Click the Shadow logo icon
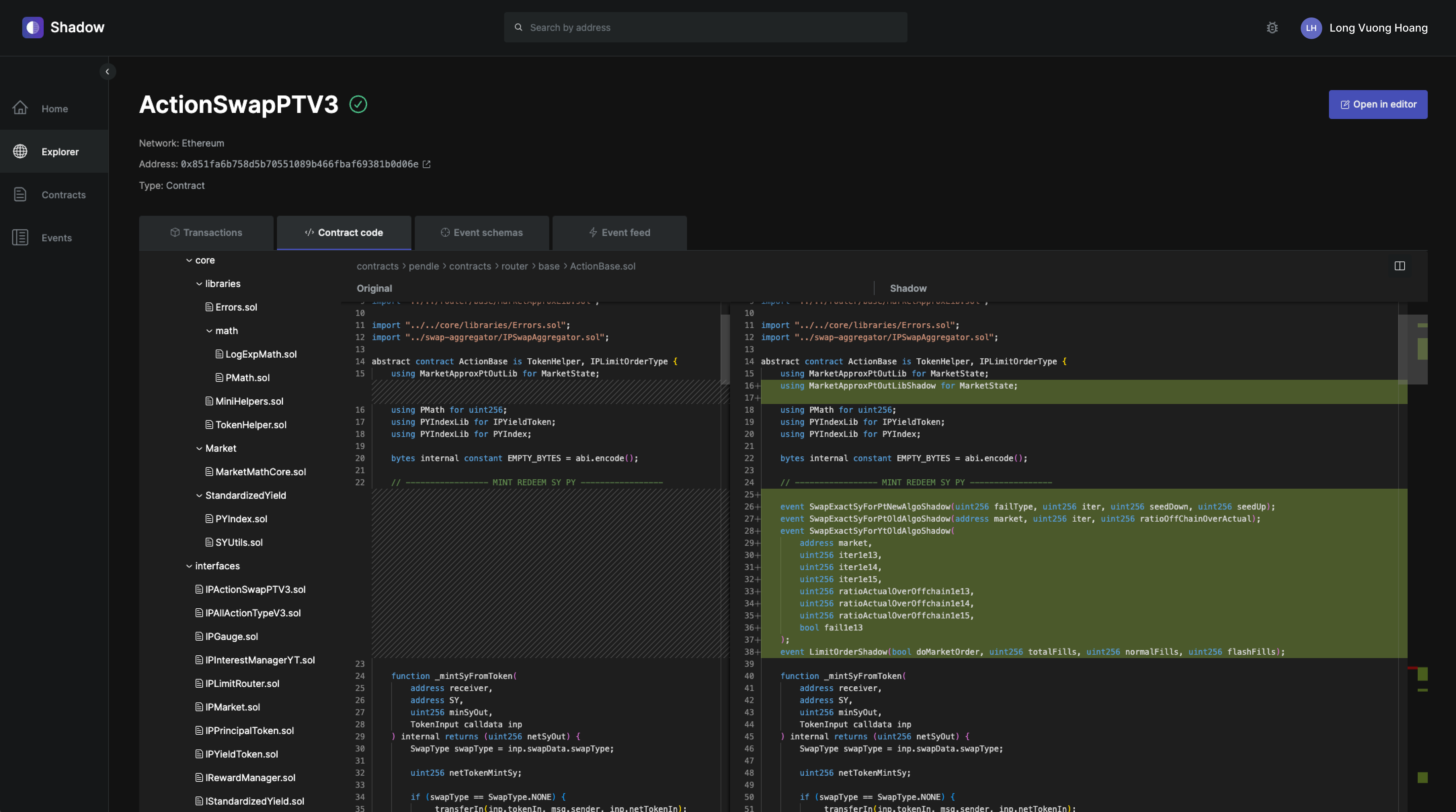Screen dimensions: 1456x812 33,27
